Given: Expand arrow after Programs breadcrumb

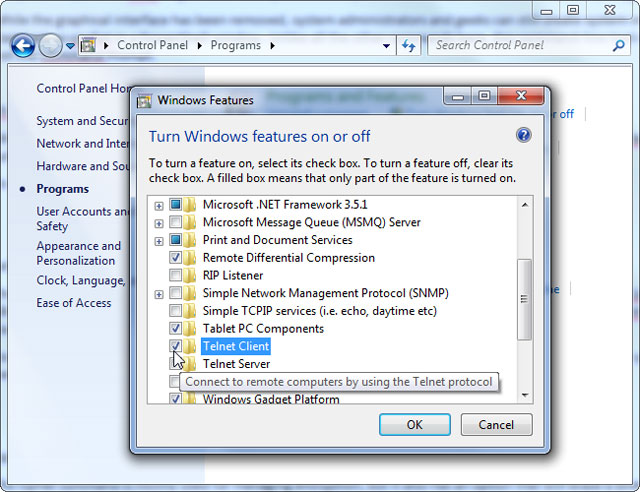Looking at the screenshot, I should tap(272, 45).
